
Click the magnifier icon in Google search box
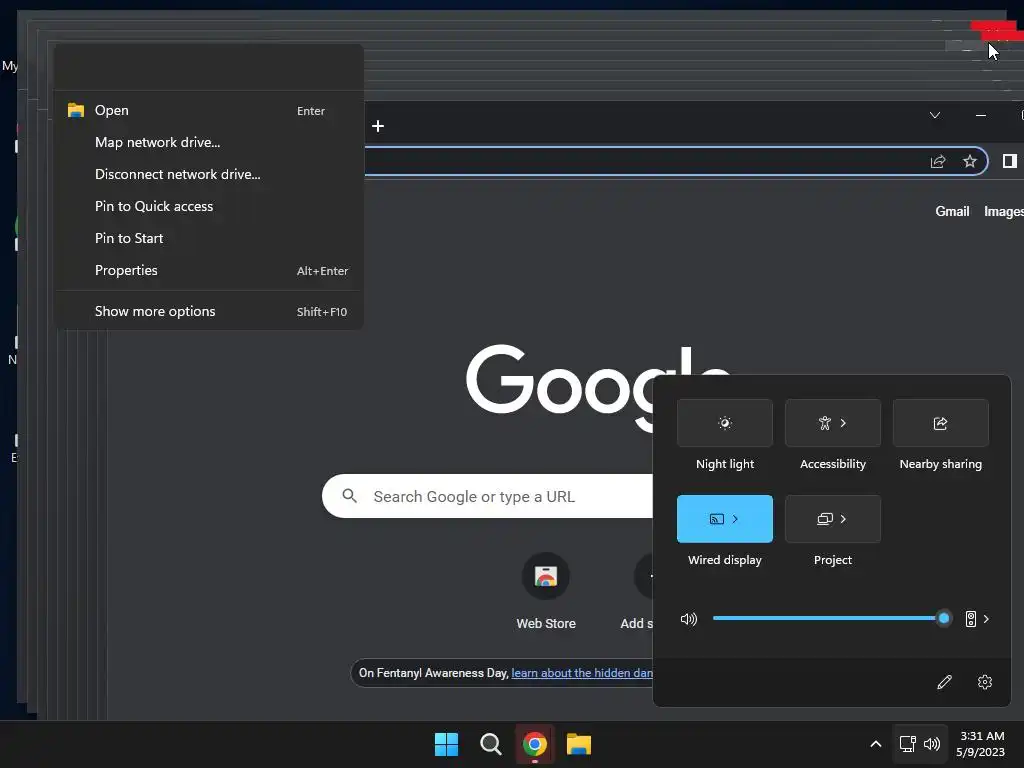[x=350, y=496]
